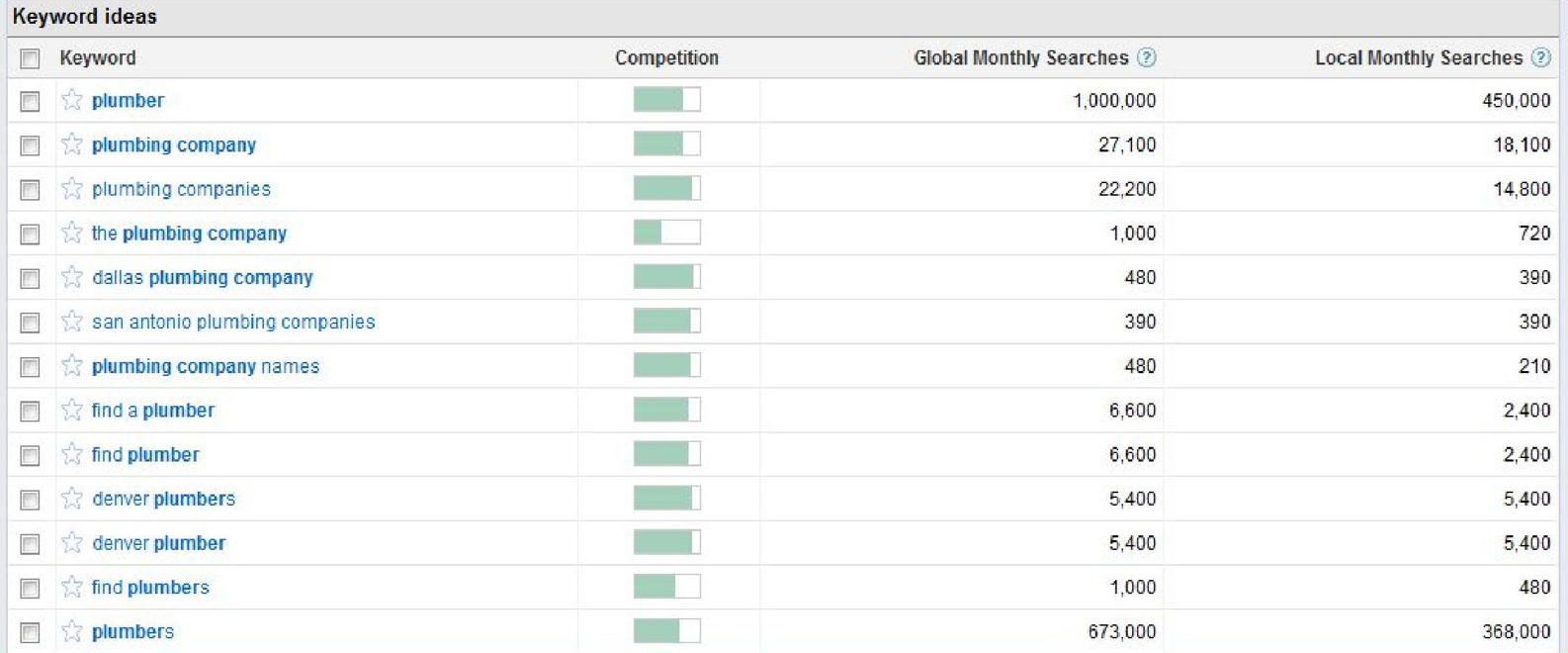Star the 'plumber' keyword

[71, 100]
